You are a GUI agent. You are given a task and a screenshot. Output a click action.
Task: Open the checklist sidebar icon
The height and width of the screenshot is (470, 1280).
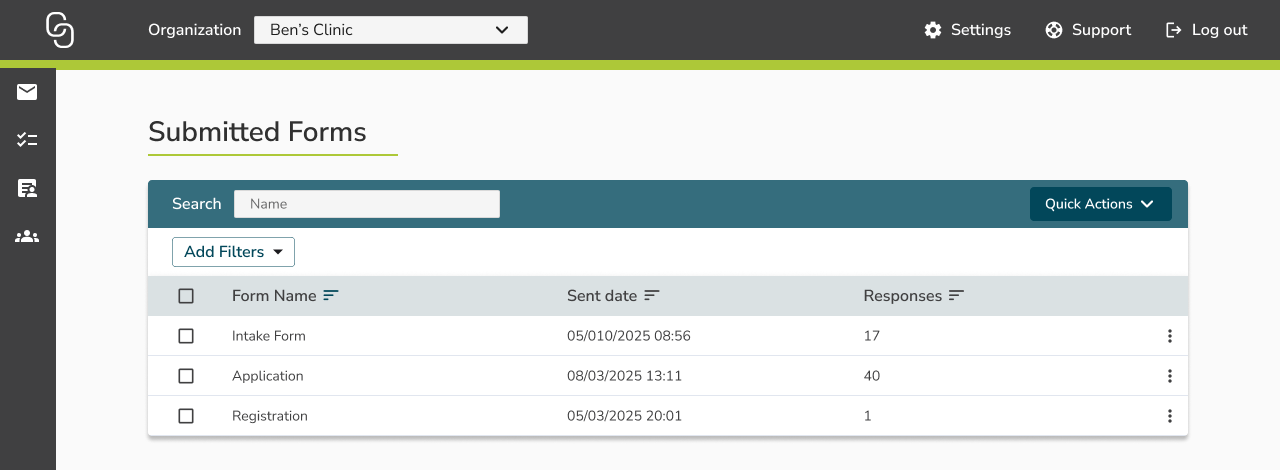(x=27, y=140)
